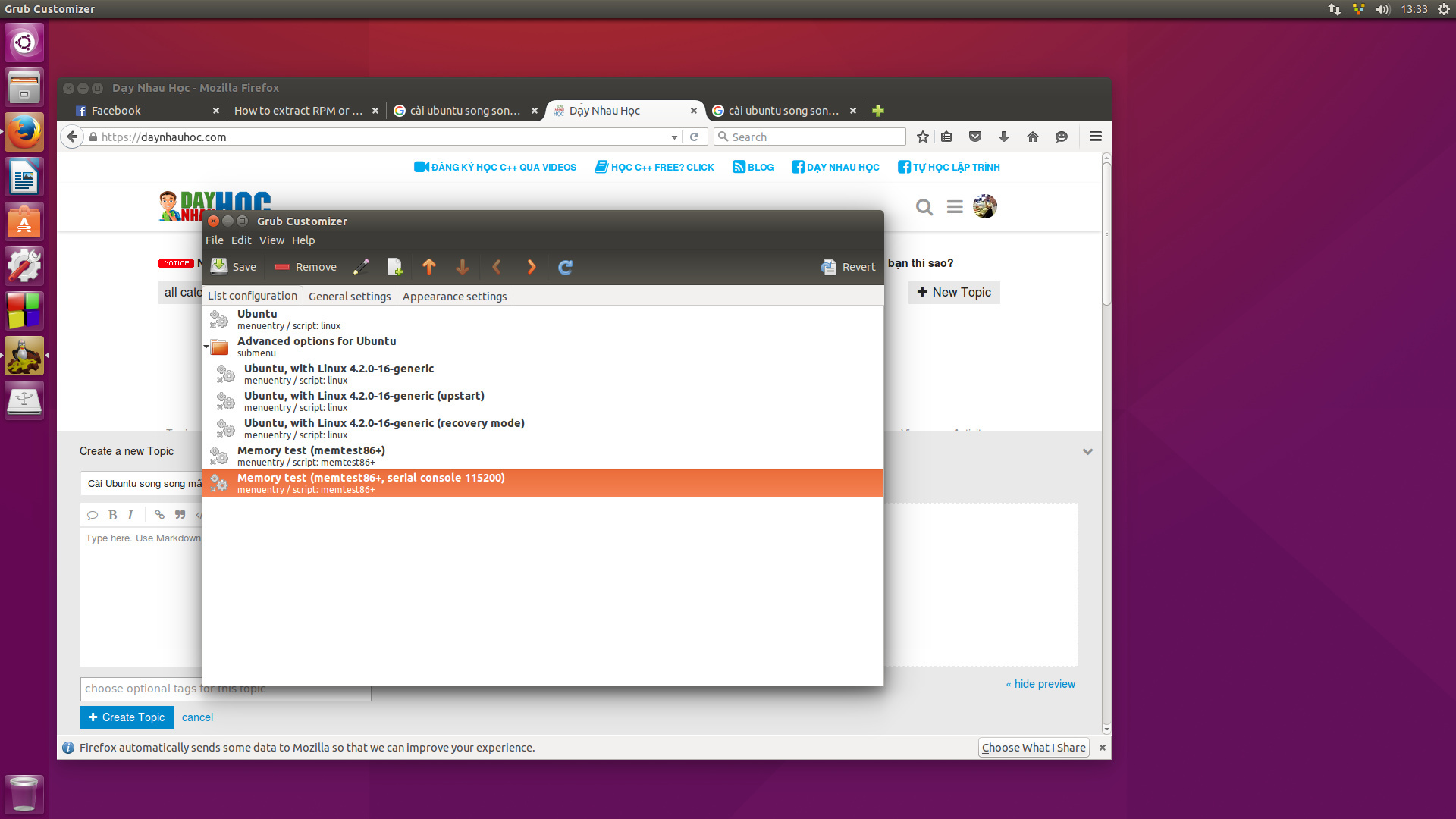Reload the page in Firefox
The width and height of the screenshot is (1456, 819).
point(694,136)
